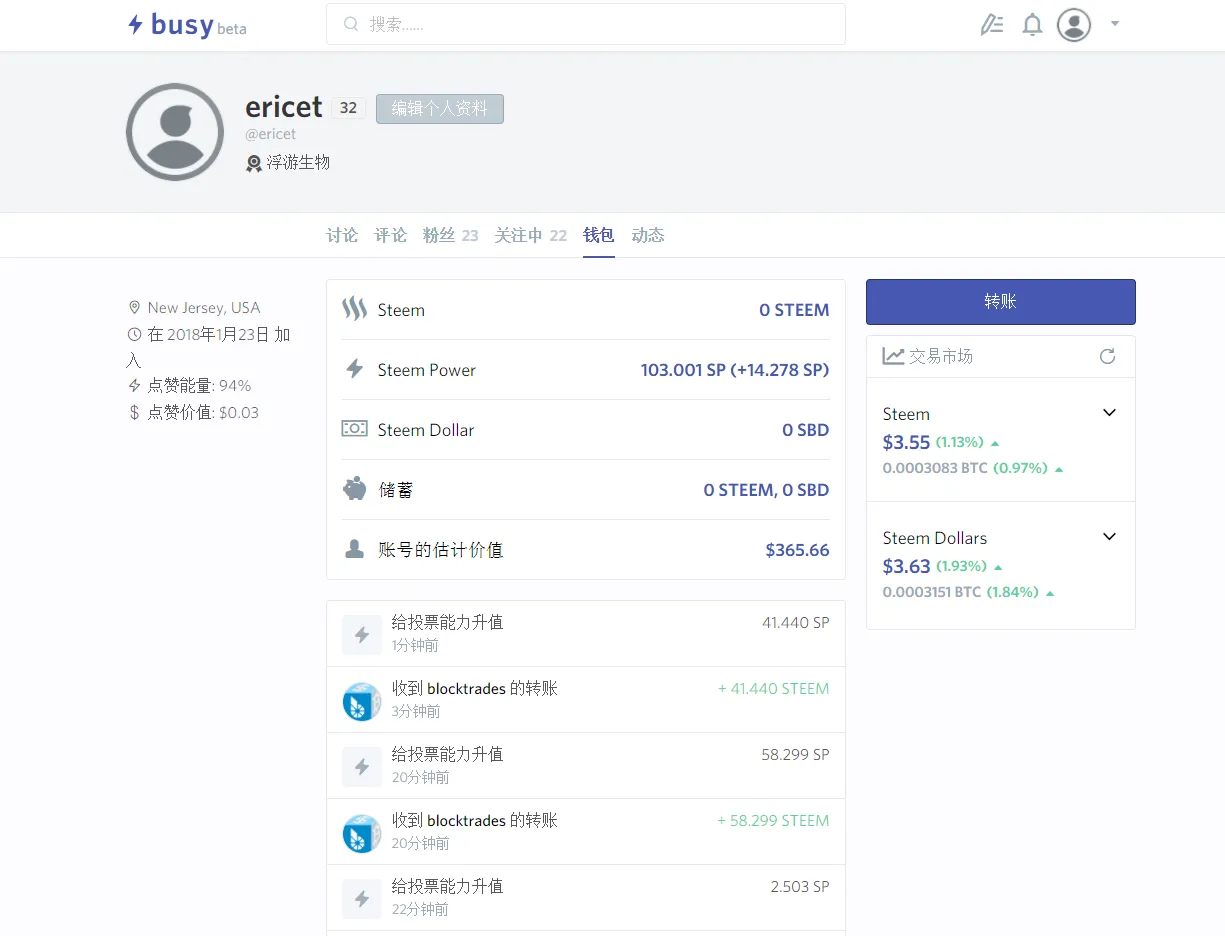Click ericet's large profile avatar
1225x936 pixels.
point(175,132)
